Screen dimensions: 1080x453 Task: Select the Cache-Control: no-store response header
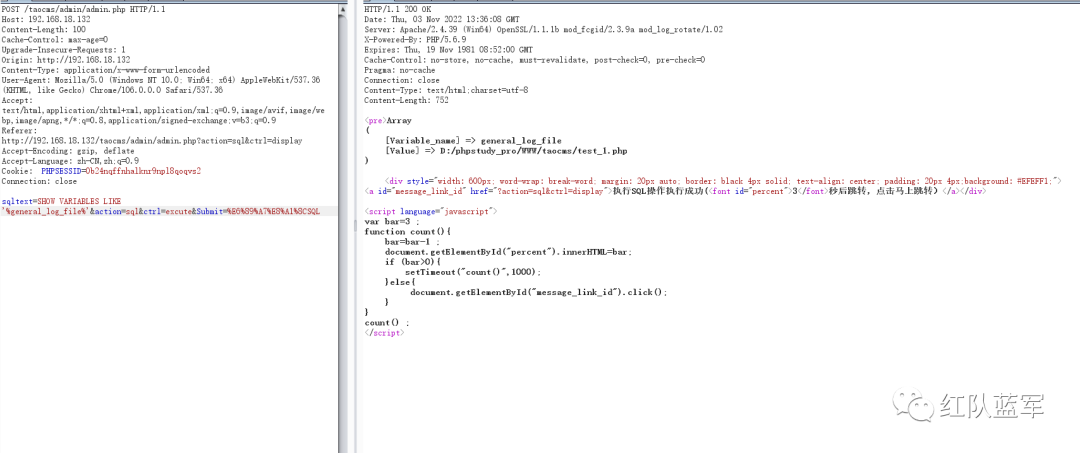(x=534, y=60)
